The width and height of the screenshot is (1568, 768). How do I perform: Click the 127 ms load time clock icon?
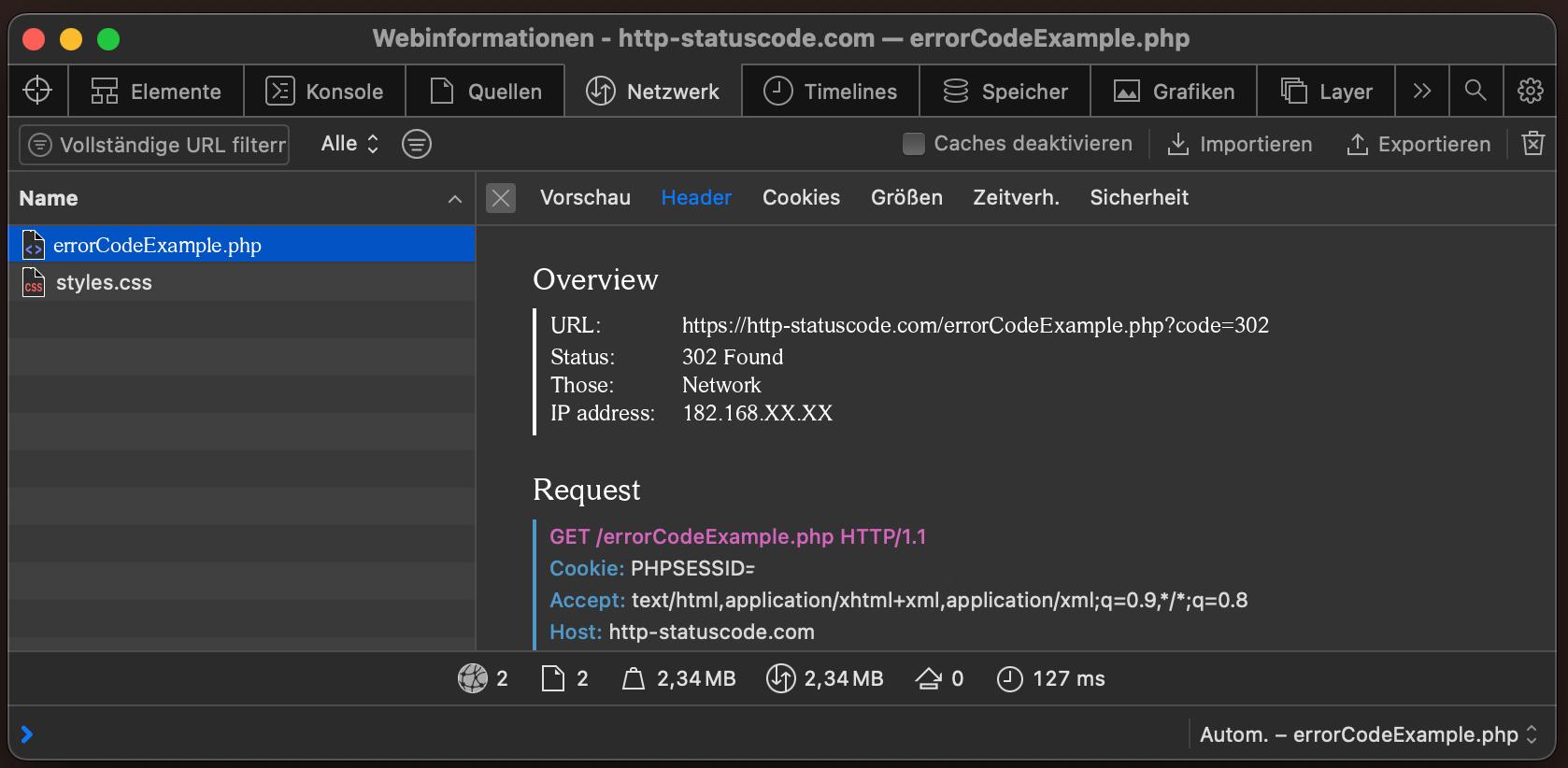click(x=1010, y=678)
